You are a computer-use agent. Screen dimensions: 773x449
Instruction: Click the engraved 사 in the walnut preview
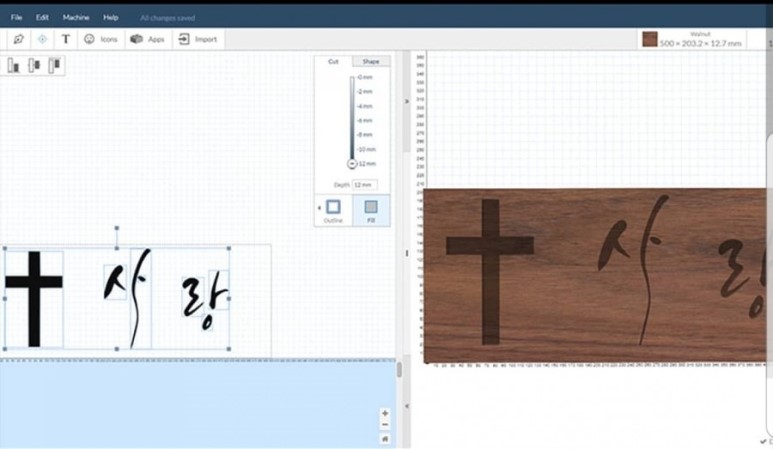[632, 270]
